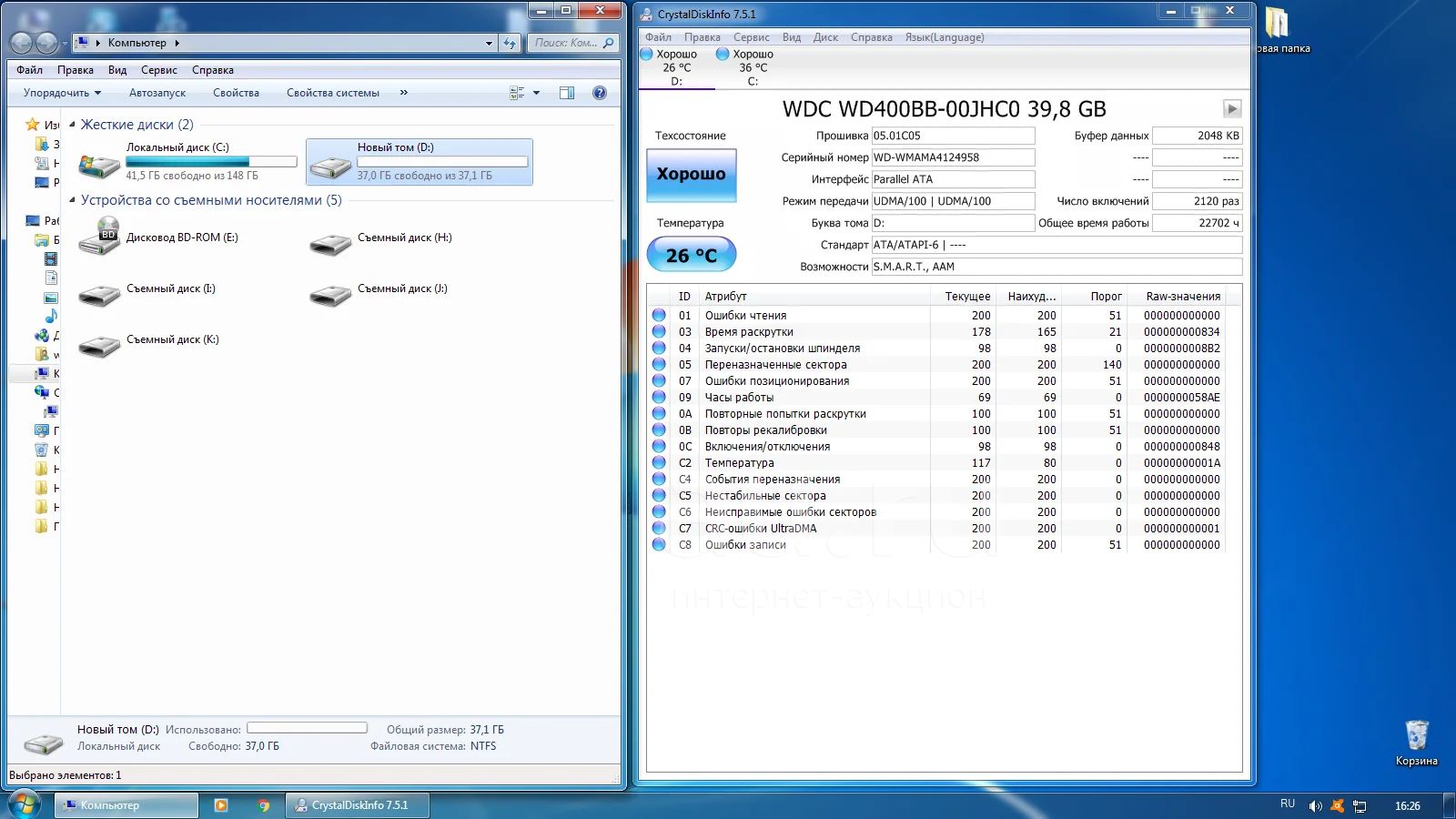Open Вид menu in Explorer
Screen dimensions: 1456x819
(x=117, y=70)
